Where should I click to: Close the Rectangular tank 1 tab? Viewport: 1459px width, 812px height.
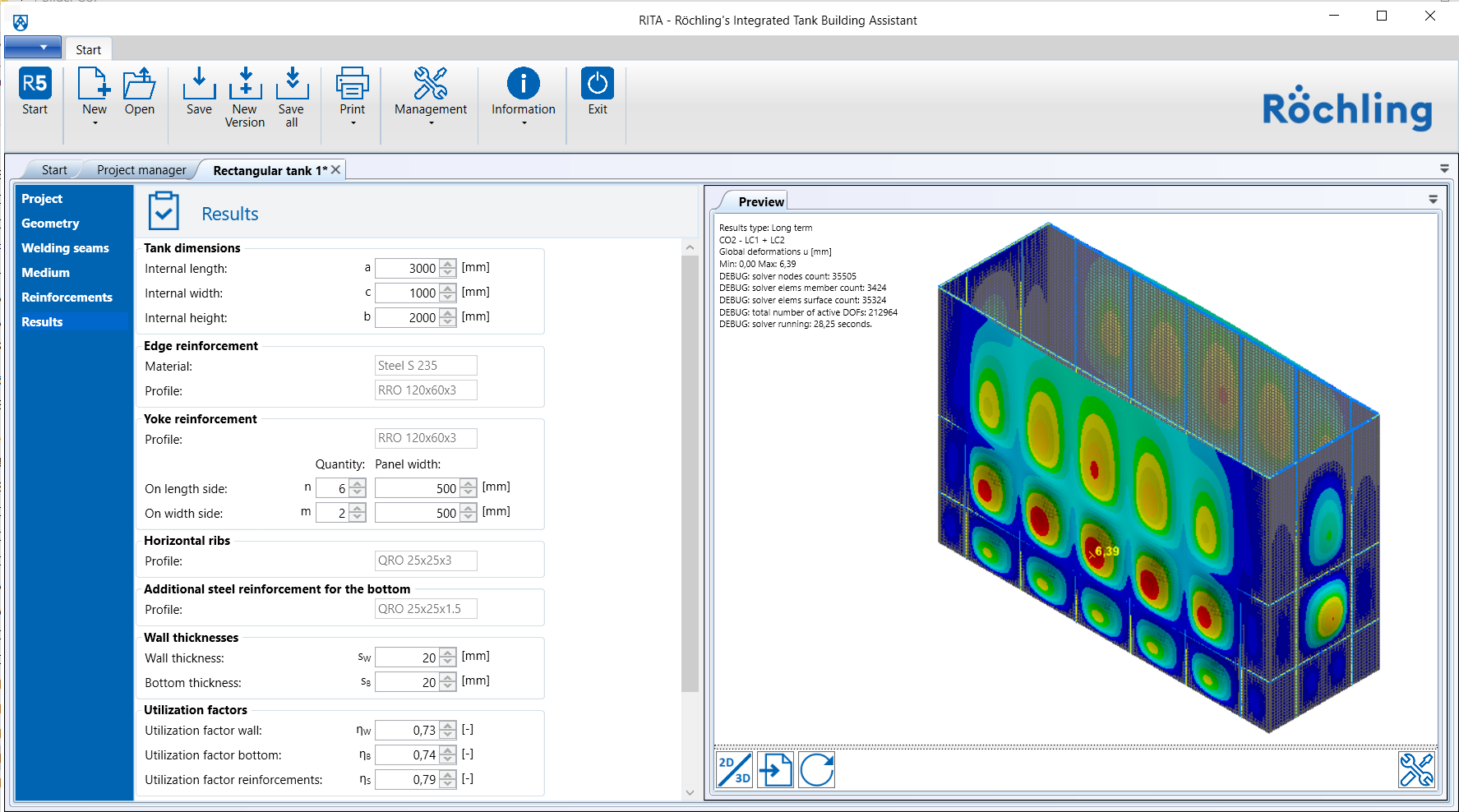point(335,169)
